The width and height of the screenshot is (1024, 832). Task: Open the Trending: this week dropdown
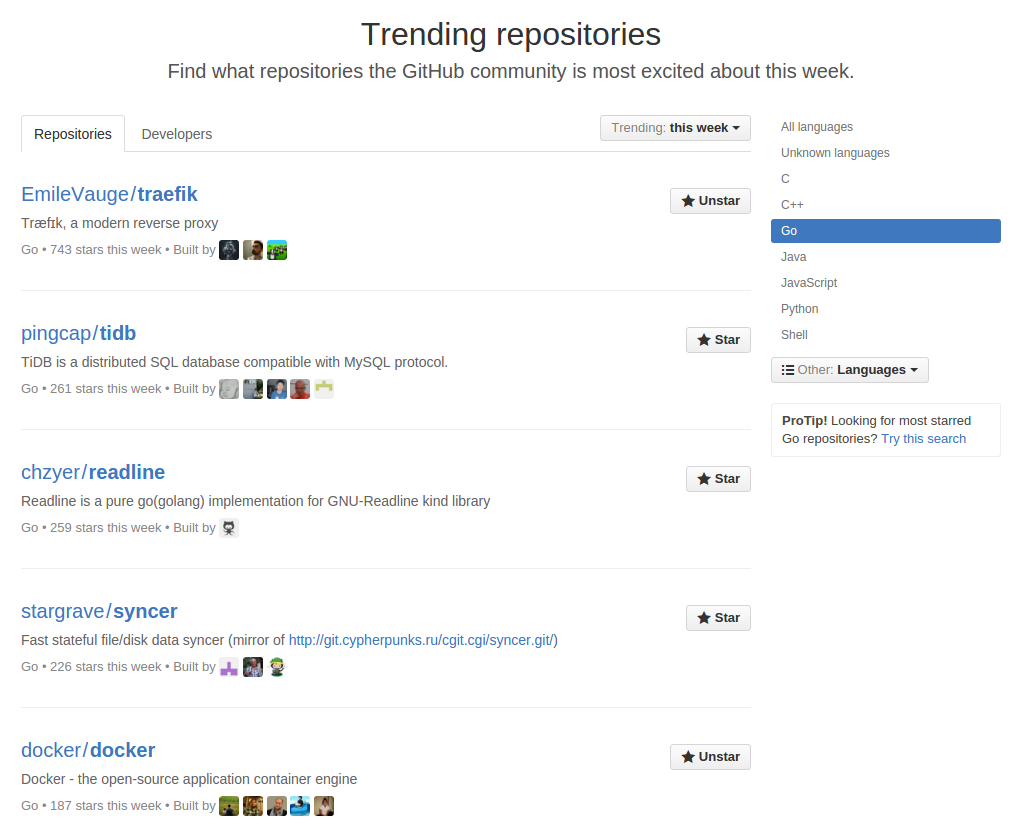coord(675,127)
